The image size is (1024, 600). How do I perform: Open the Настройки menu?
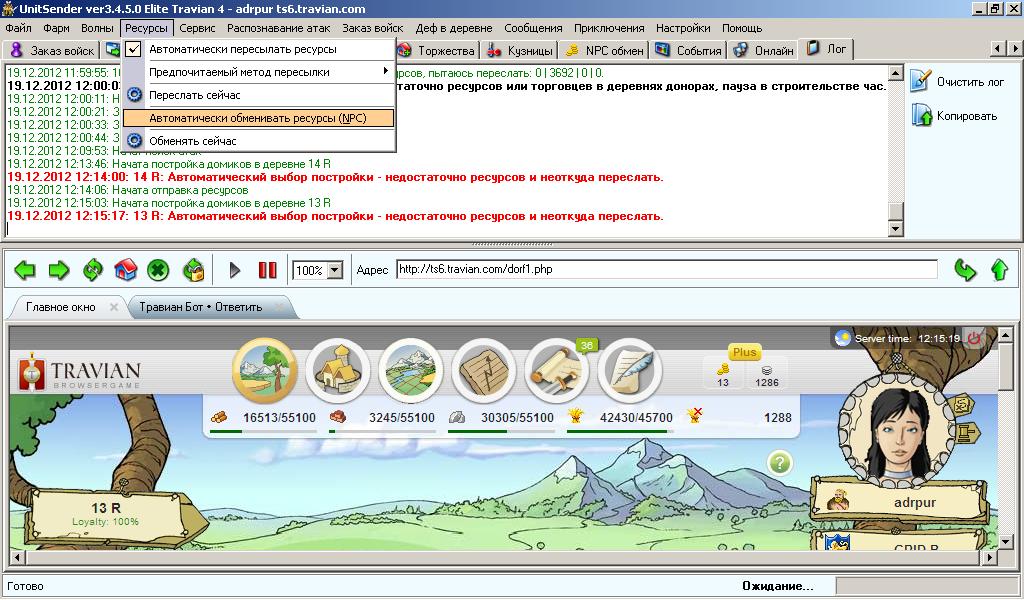pyautogui.click(x=683, y=28)
